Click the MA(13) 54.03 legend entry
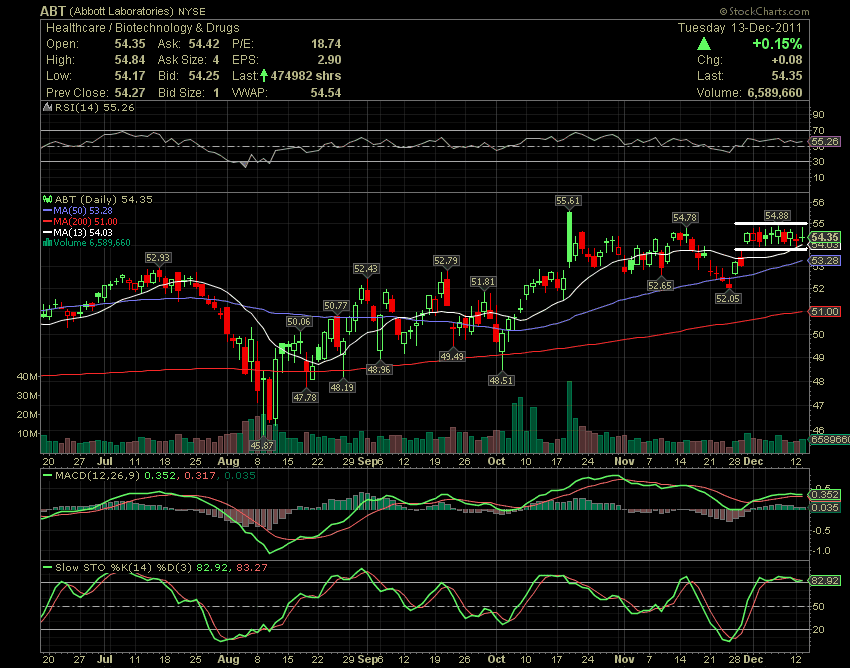 click(x=78, y=232)
